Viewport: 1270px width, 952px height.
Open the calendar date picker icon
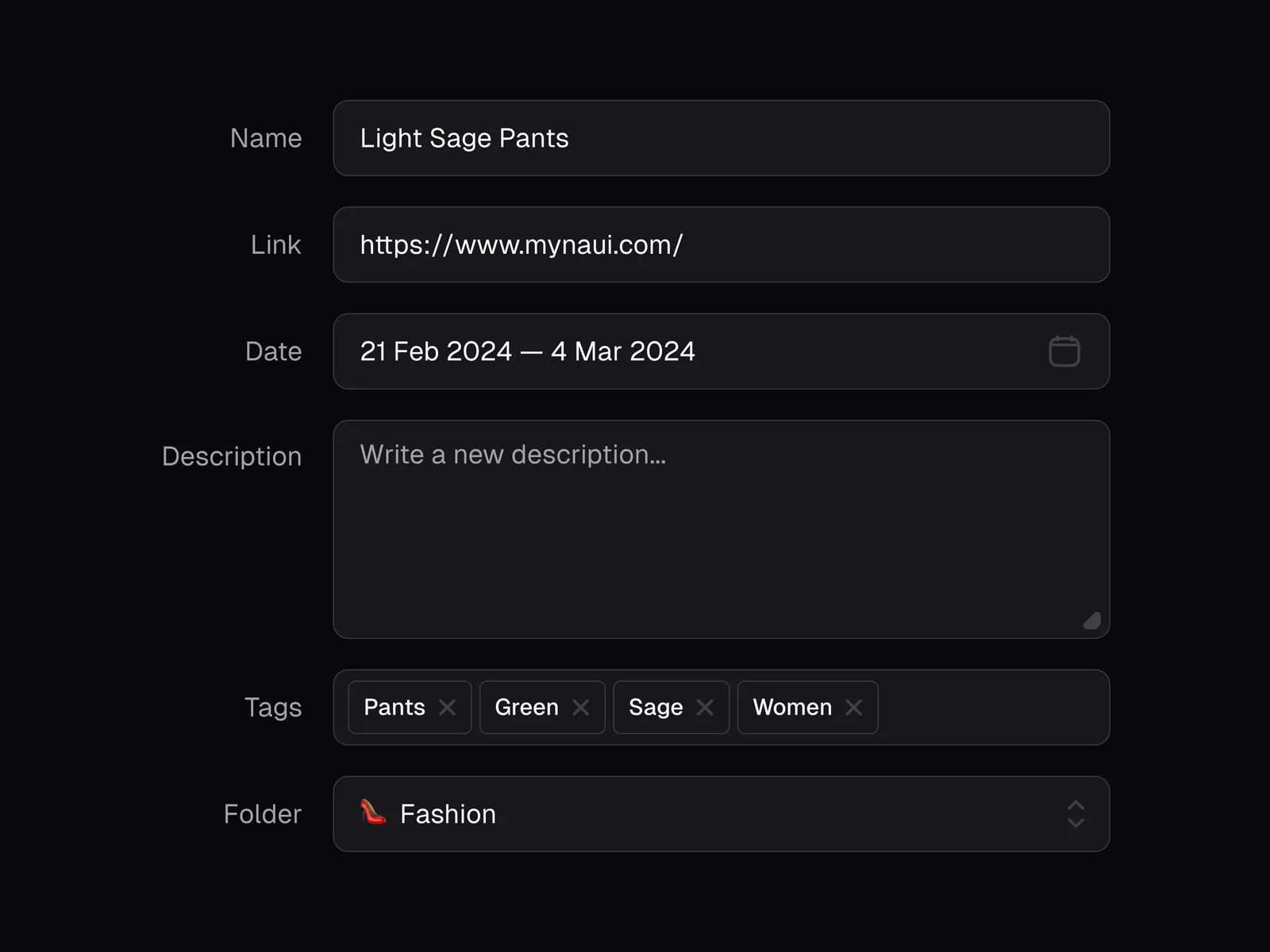pyautogui.click(x=1064, y=351)
